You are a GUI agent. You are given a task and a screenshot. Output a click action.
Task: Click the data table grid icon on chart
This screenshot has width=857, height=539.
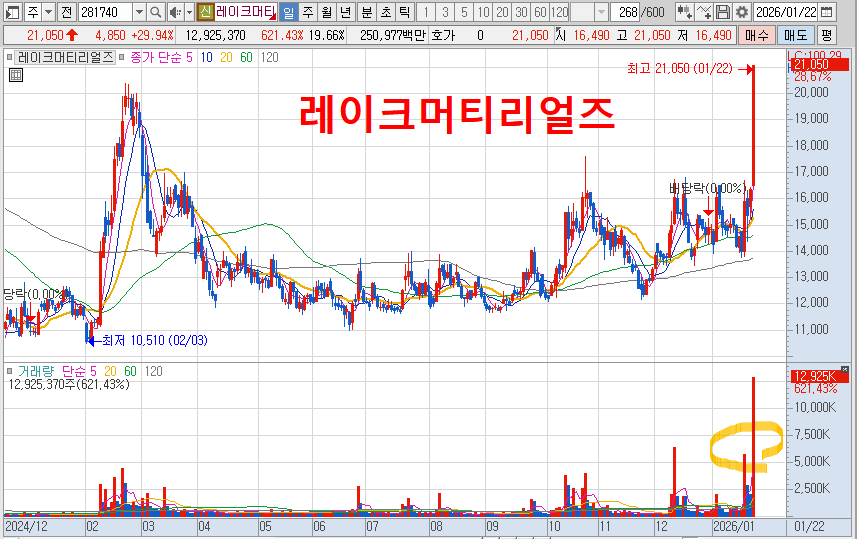coord(16,75)
